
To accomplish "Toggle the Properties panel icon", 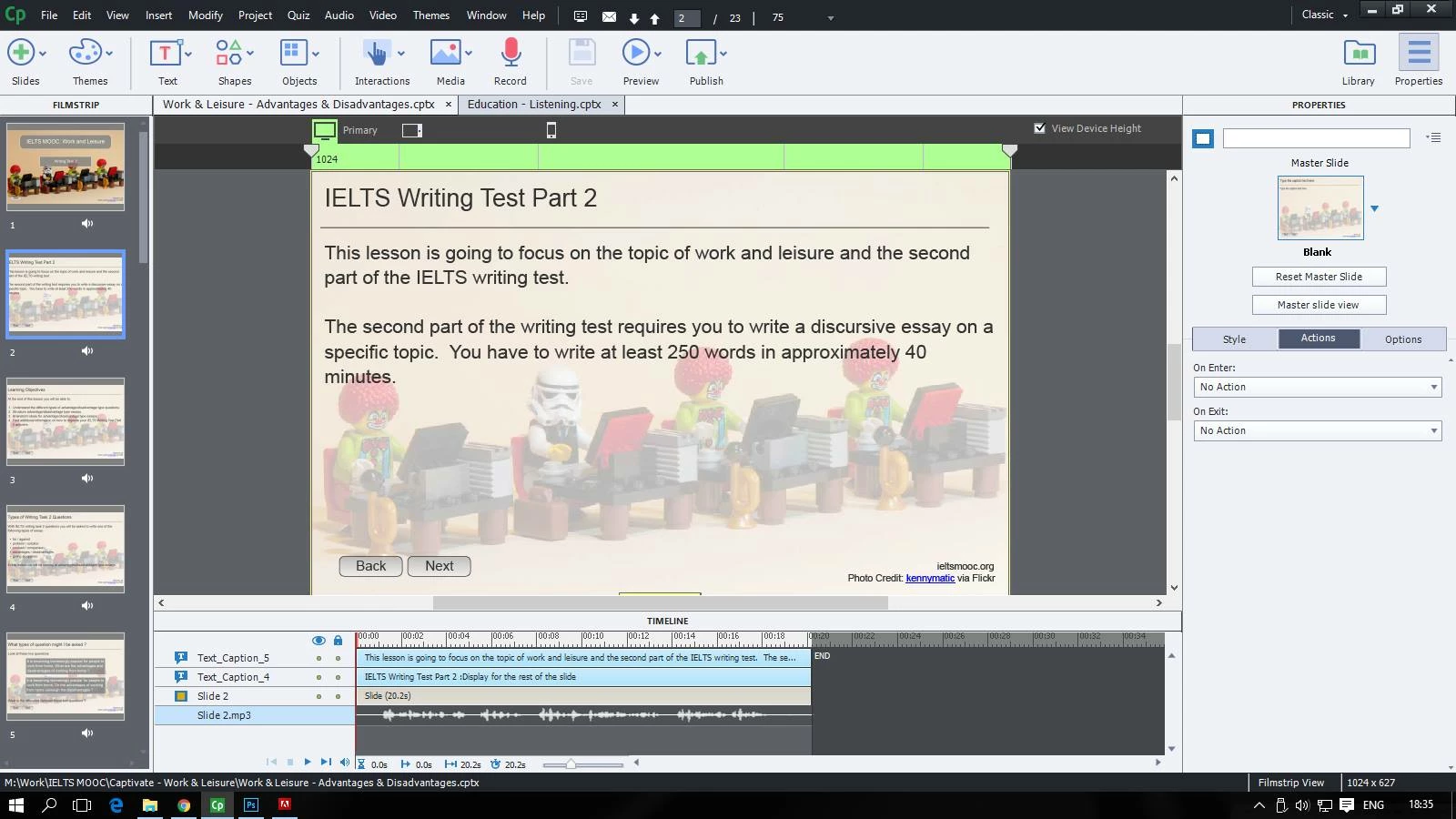I will (x=1419, y=53).
